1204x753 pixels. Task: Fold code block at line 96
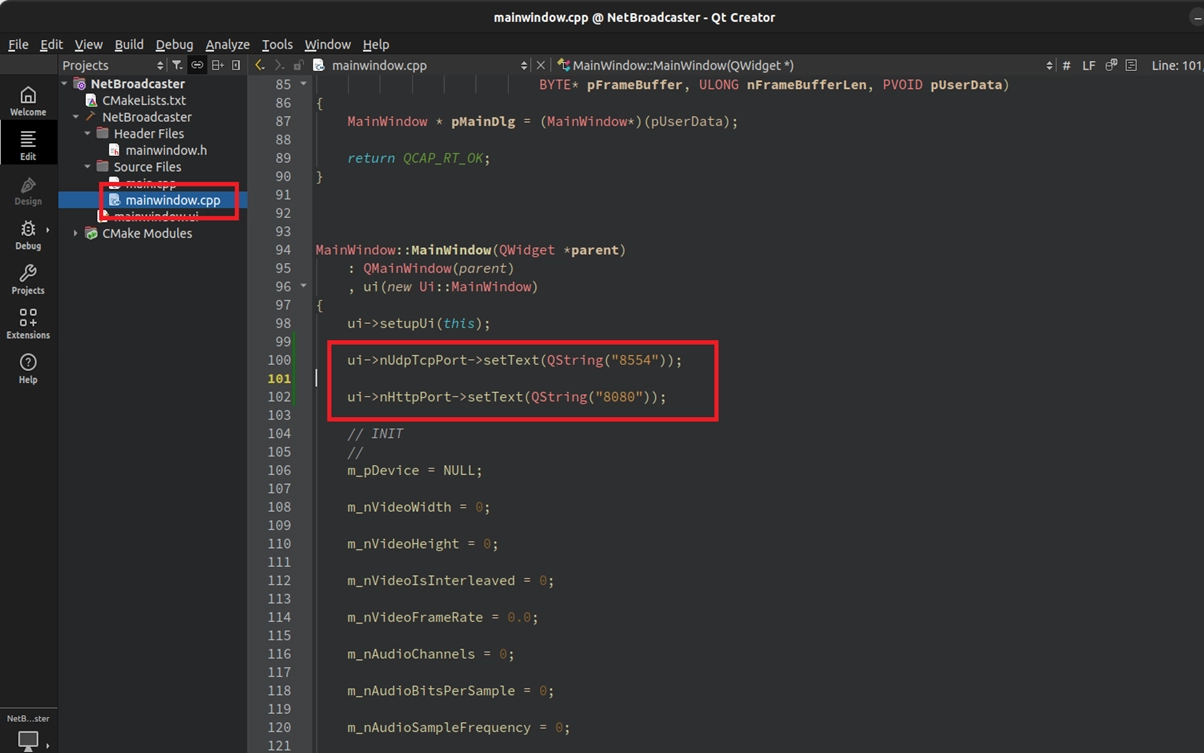click(x=303, y=286)
